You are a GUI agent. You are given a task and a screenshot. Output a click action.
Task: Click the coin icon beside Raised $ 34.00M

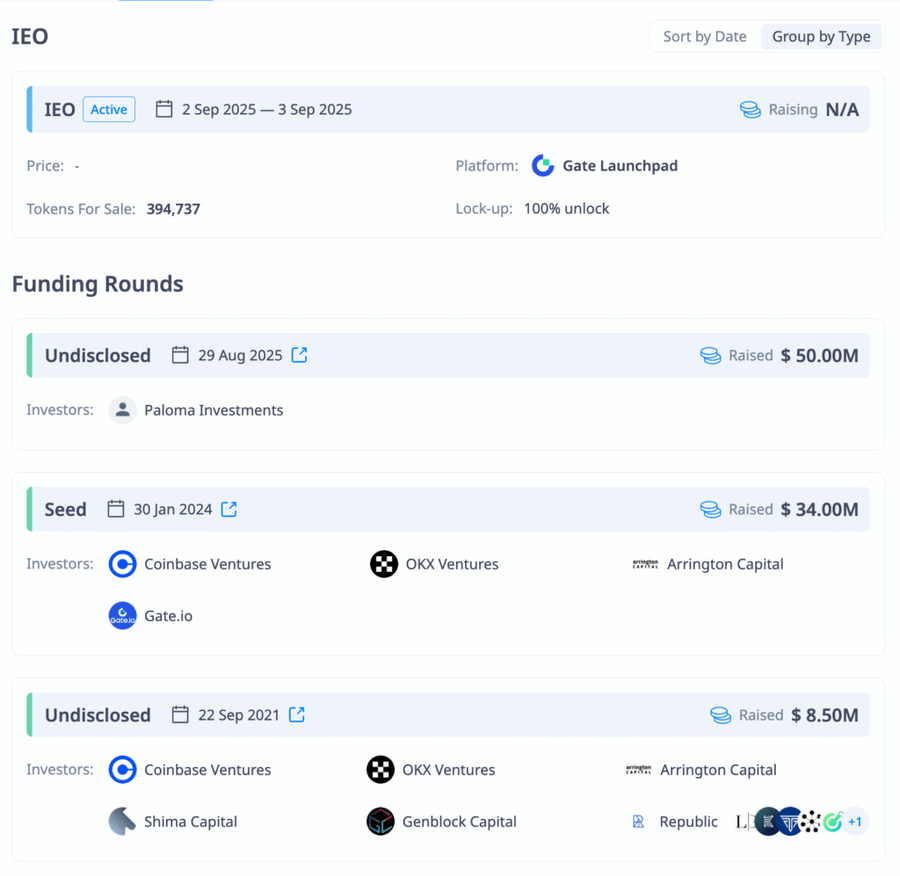[x=710, y=510]
